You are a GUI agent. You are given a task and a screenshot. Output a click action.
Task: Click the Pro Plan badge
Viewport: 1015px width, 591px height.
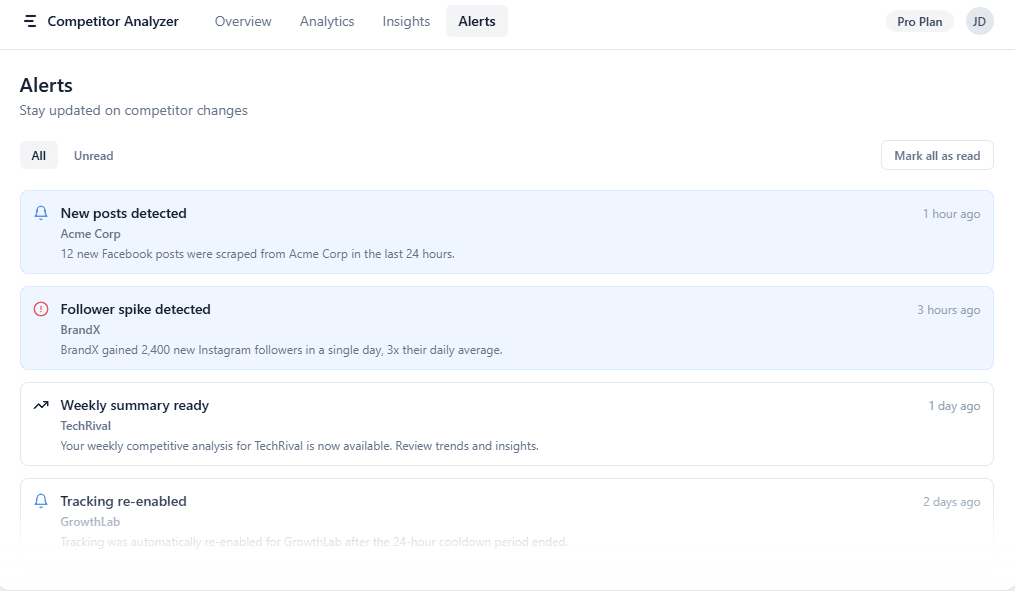918,20
